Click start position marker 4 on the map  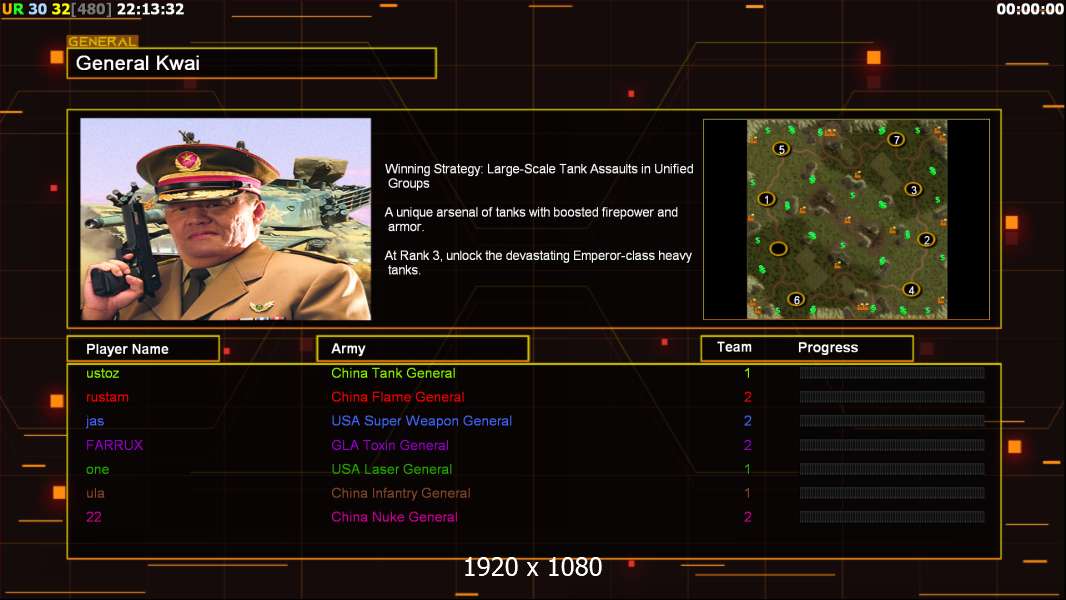(912, 289)
